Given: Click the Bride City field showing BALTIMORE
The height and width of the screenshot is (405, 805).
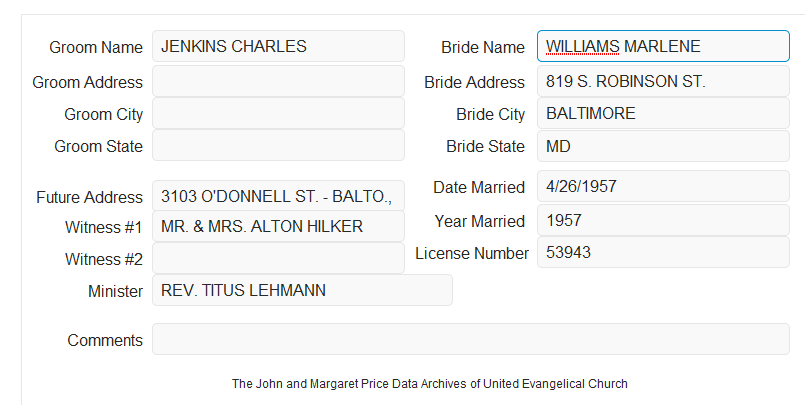Looking at the screenshot, I should click(663, 113).
